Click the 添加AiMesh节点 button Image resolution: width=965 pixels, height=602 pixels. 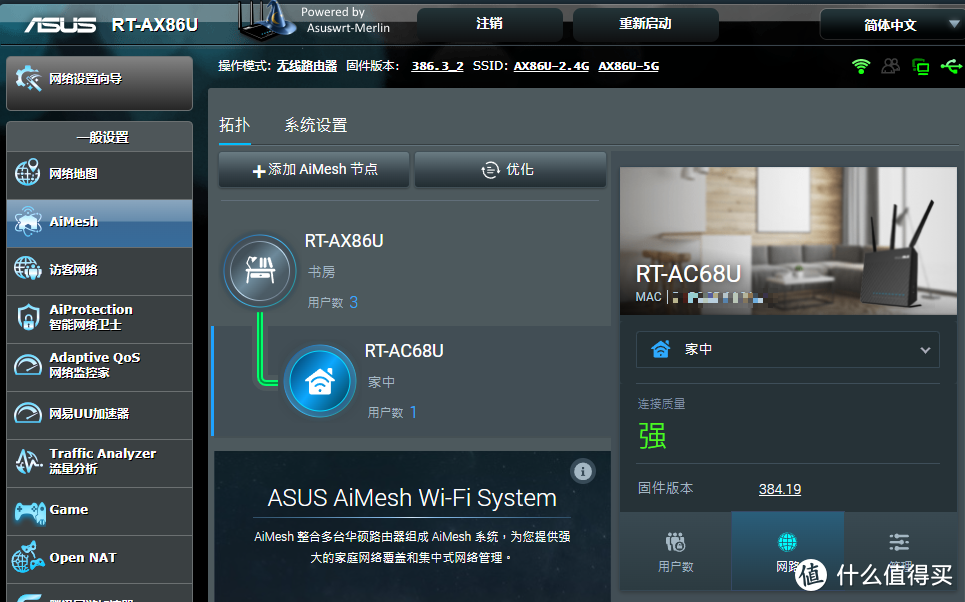click(313, 169)
